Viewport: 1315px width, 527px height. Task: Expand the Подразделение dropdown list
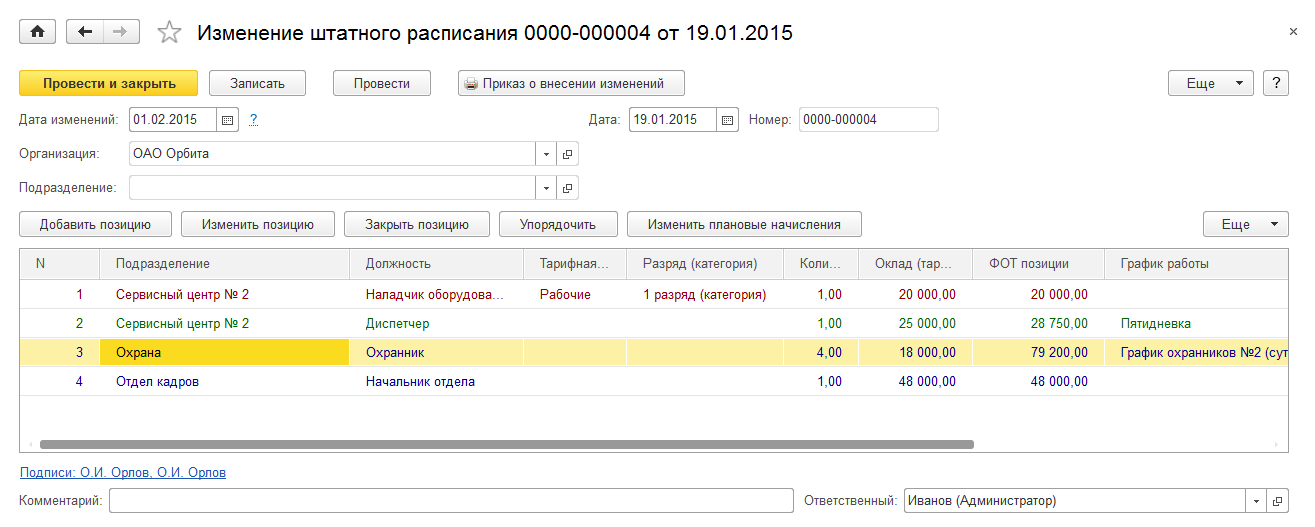pyautogui.click(x=546, y=188)
